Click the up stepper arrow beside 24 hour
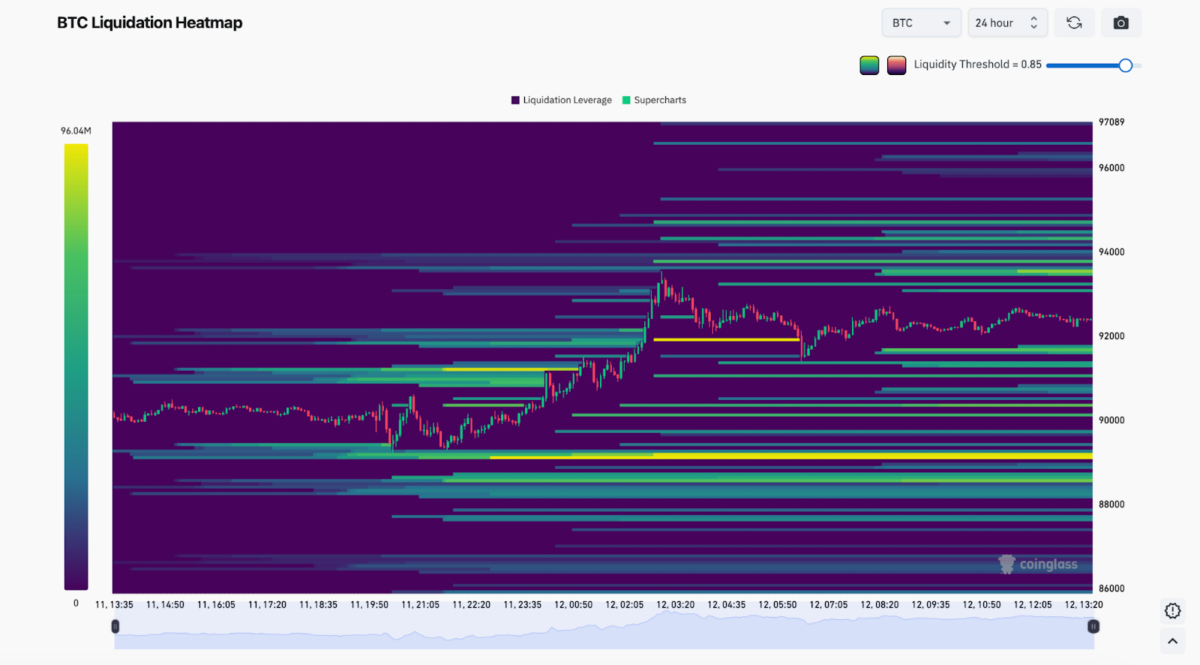Viewport: 1200px width, 665px height. [1034, 18]
